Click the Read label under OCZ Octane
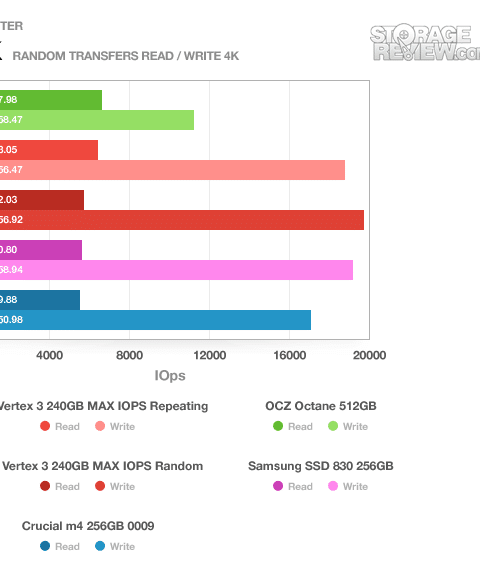Image resolution: width=480 pixels, height=580 pixels. 300,426
